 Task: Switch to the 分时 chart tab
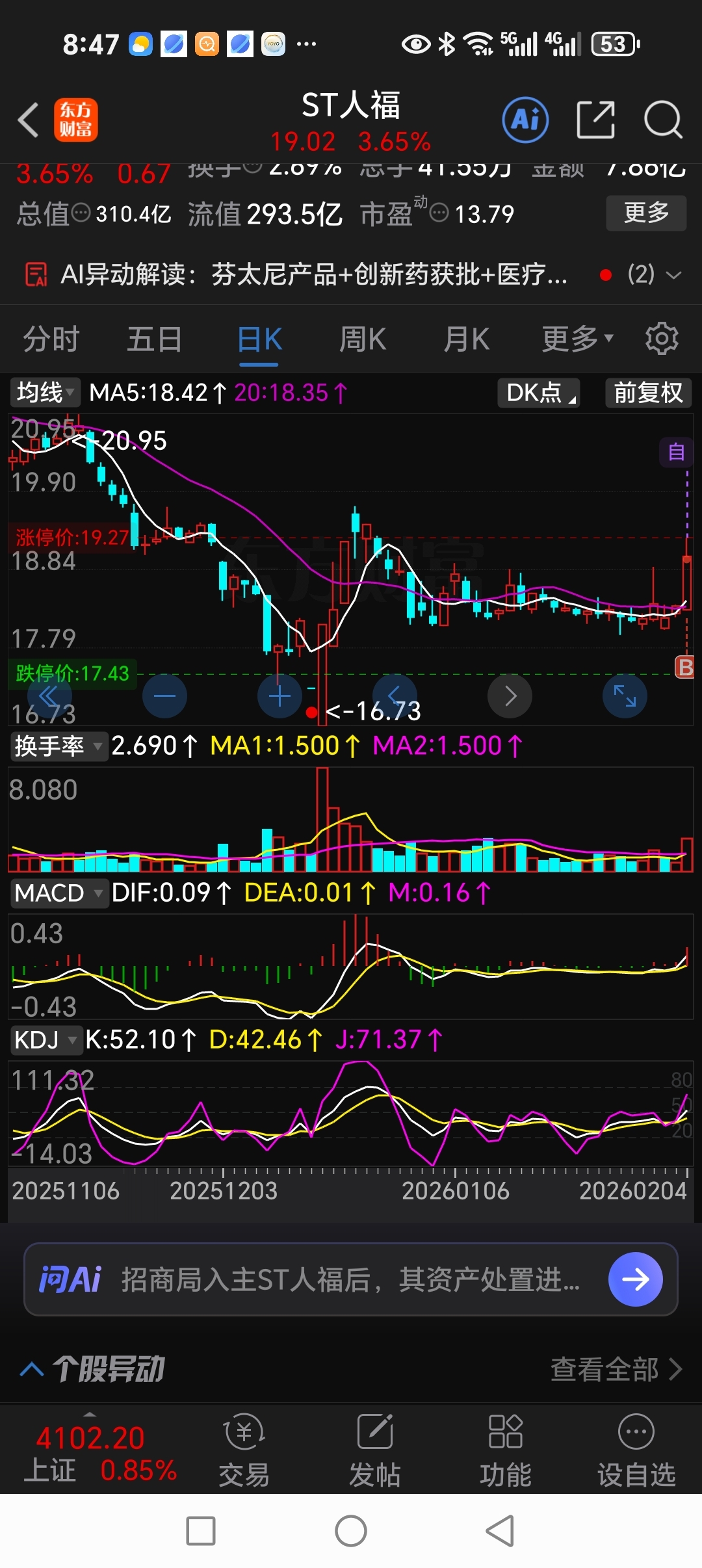coord(51,339)
